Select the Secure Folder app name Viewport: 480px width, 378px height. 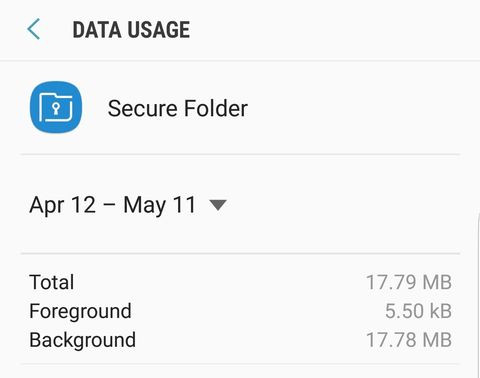178,108
